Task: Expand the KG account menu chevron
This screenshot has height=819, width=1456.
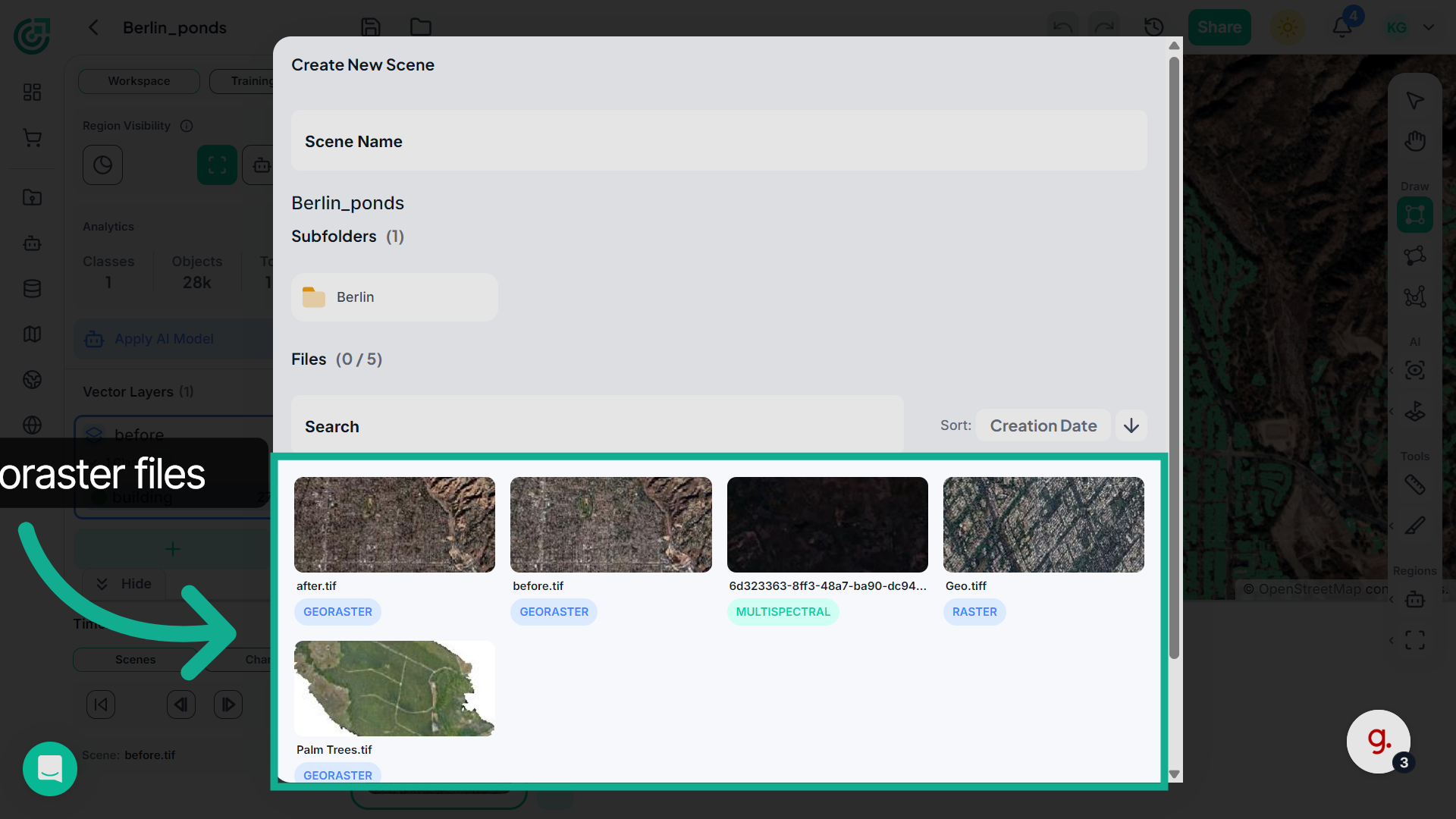Action: click(x=1429, y=27)
